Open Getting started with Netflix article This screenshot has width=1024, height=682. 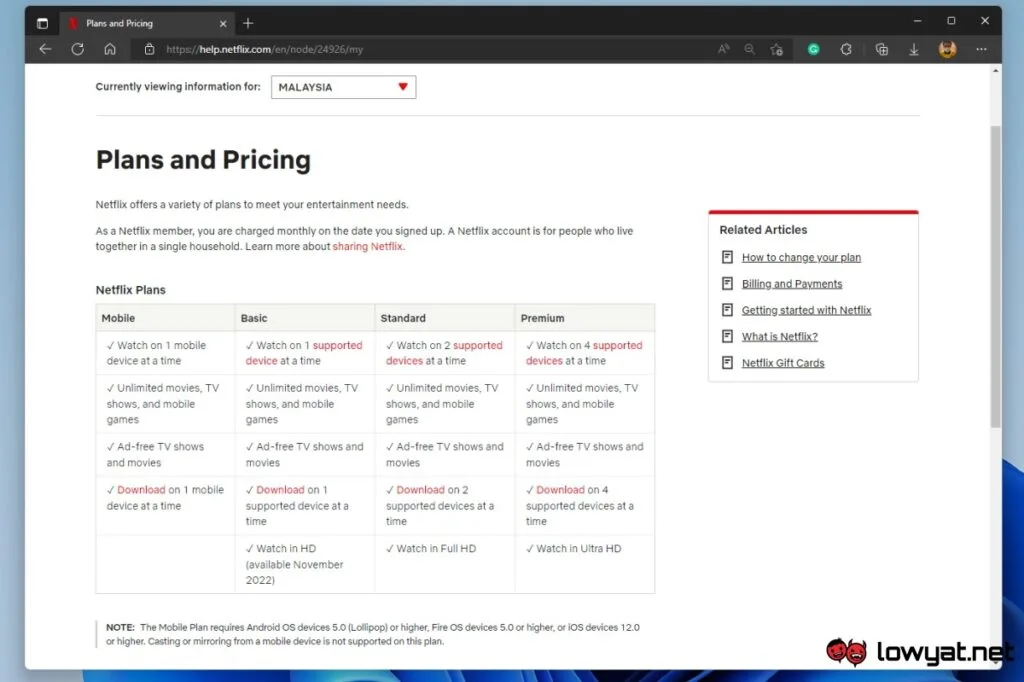(807, 310)
